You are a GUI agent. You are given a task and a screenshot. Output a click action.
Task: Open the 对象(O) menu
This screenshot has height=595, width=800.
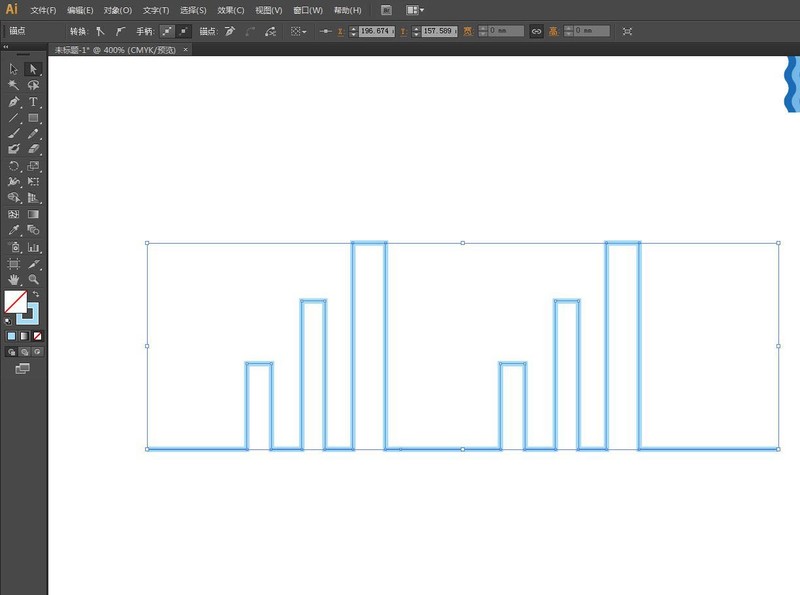point(118,10)
